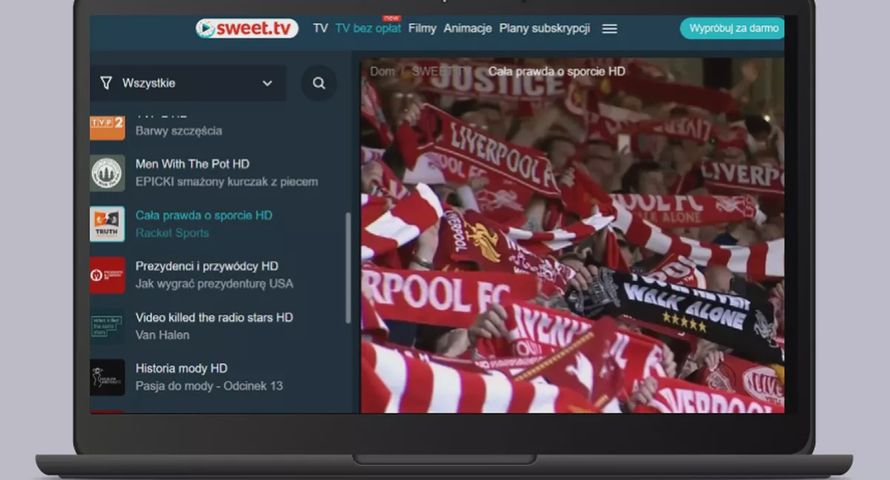Open the TV menu item
Screen dimensions: 890x480
(320, 28)
